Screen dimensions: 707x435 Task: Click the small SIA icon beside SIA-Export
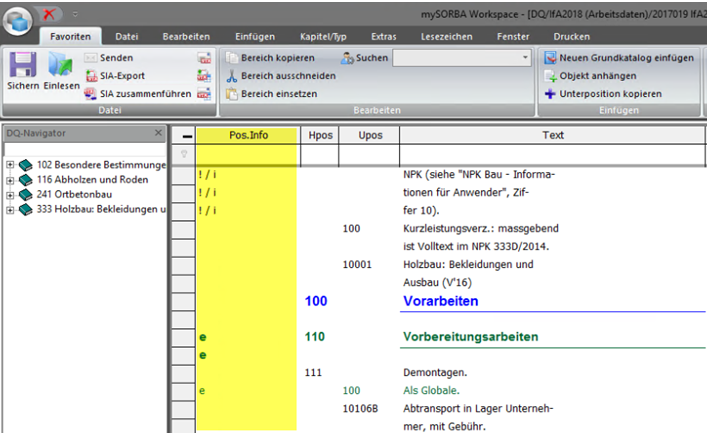204,76
